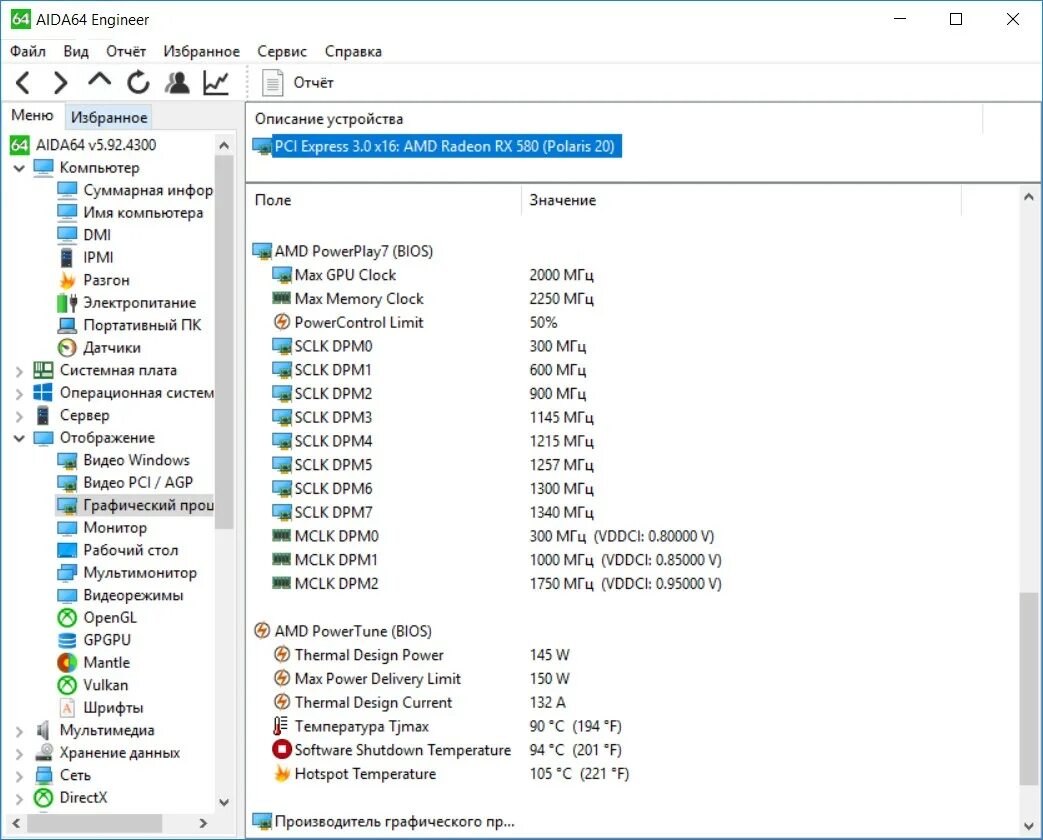This screenshot has height=840, width=1043.
Task: Select the SCLK DPM7 row
Action: [432, 512]
